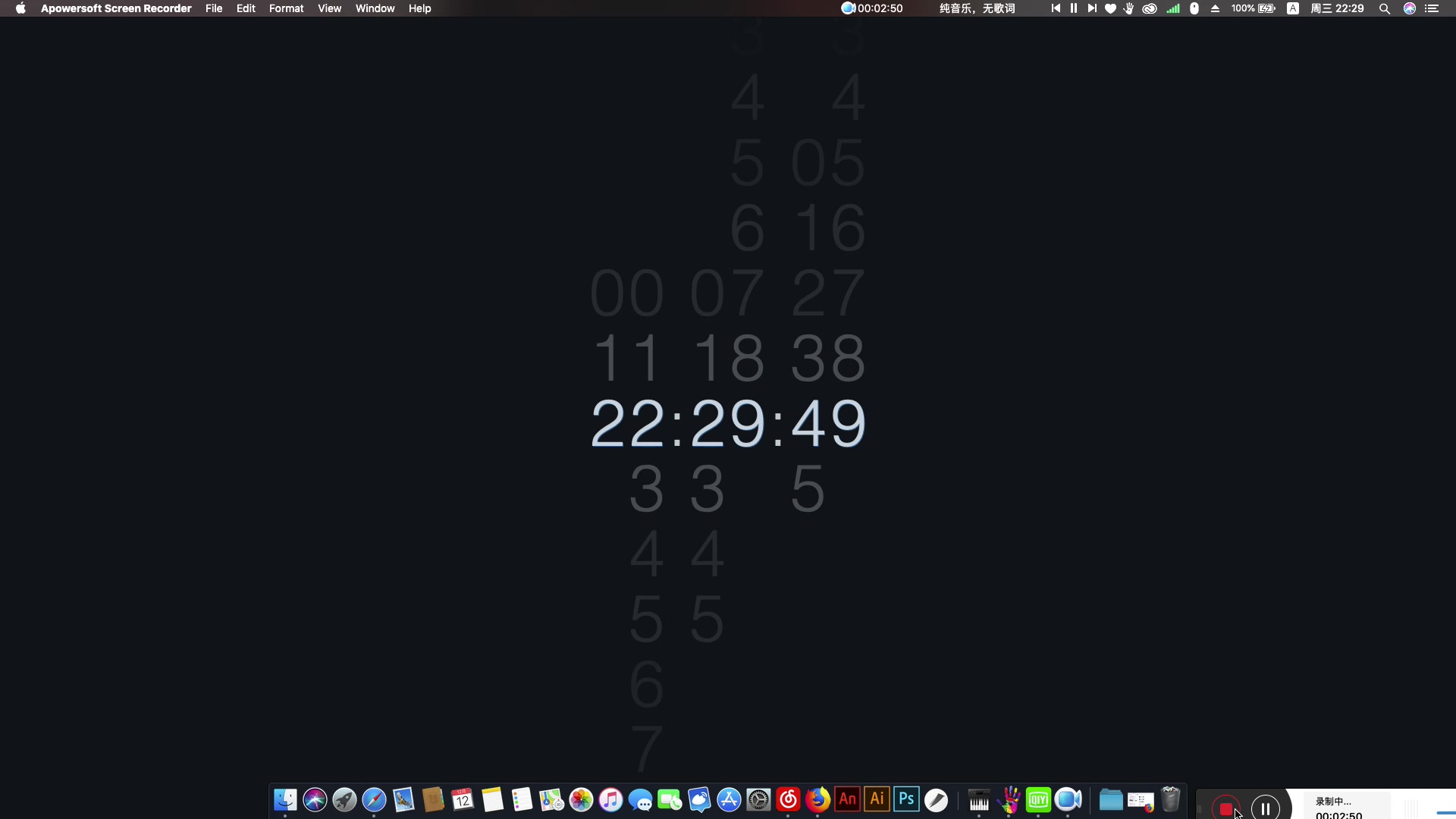
Task: Switch input source via the A icon
Action: point(1293,8)
